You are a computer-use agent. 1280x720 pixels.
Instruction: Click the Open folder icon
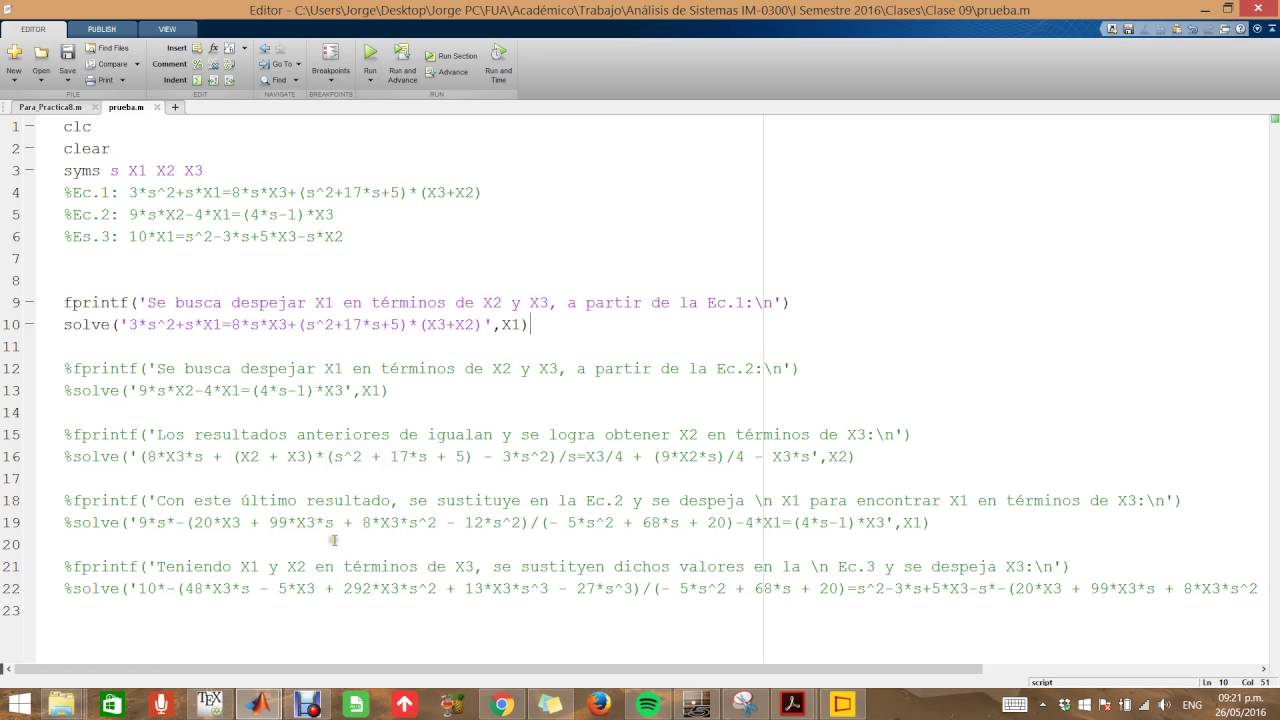[41, 53]
